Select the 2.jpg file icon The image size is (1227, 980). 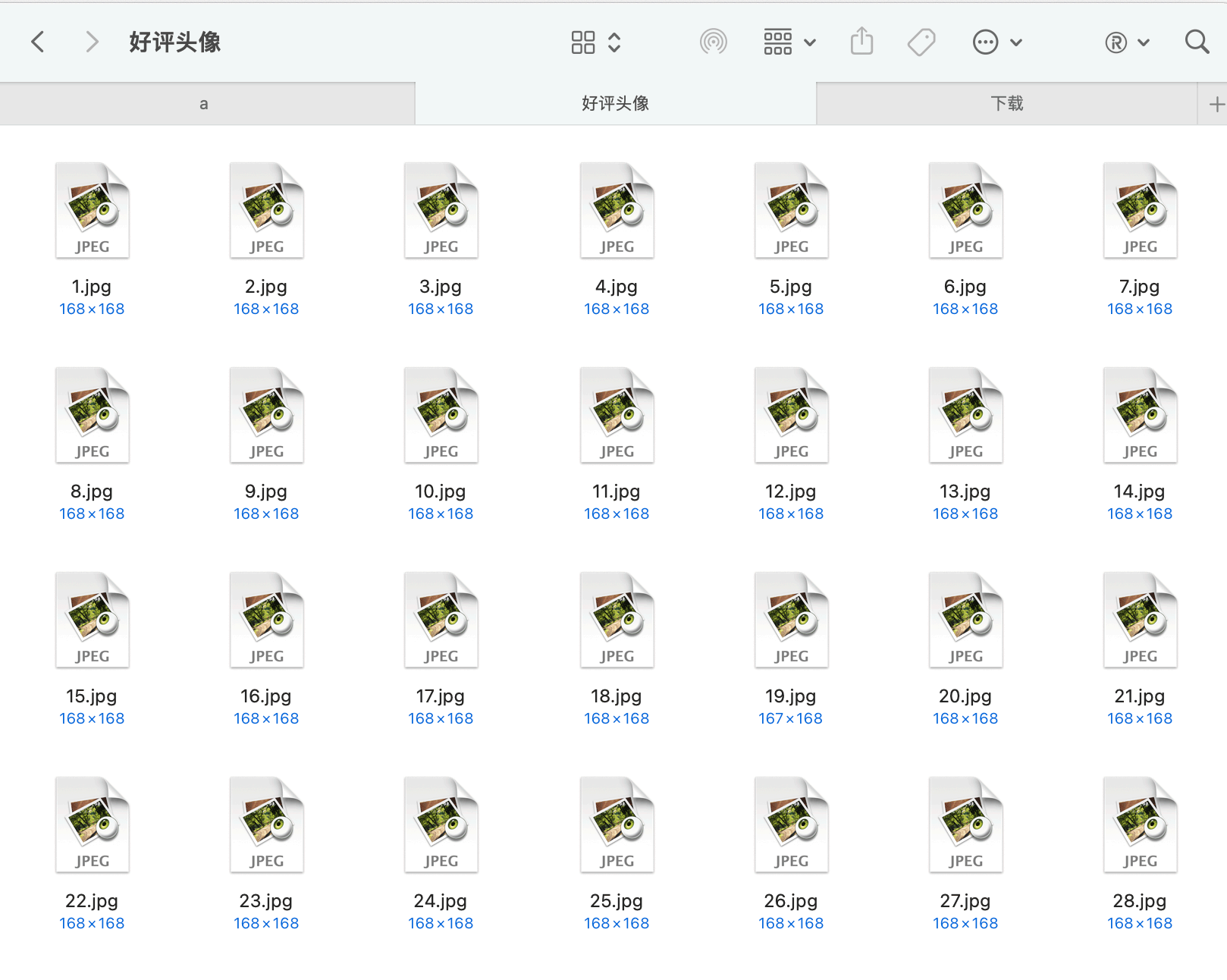pos(267,210)
